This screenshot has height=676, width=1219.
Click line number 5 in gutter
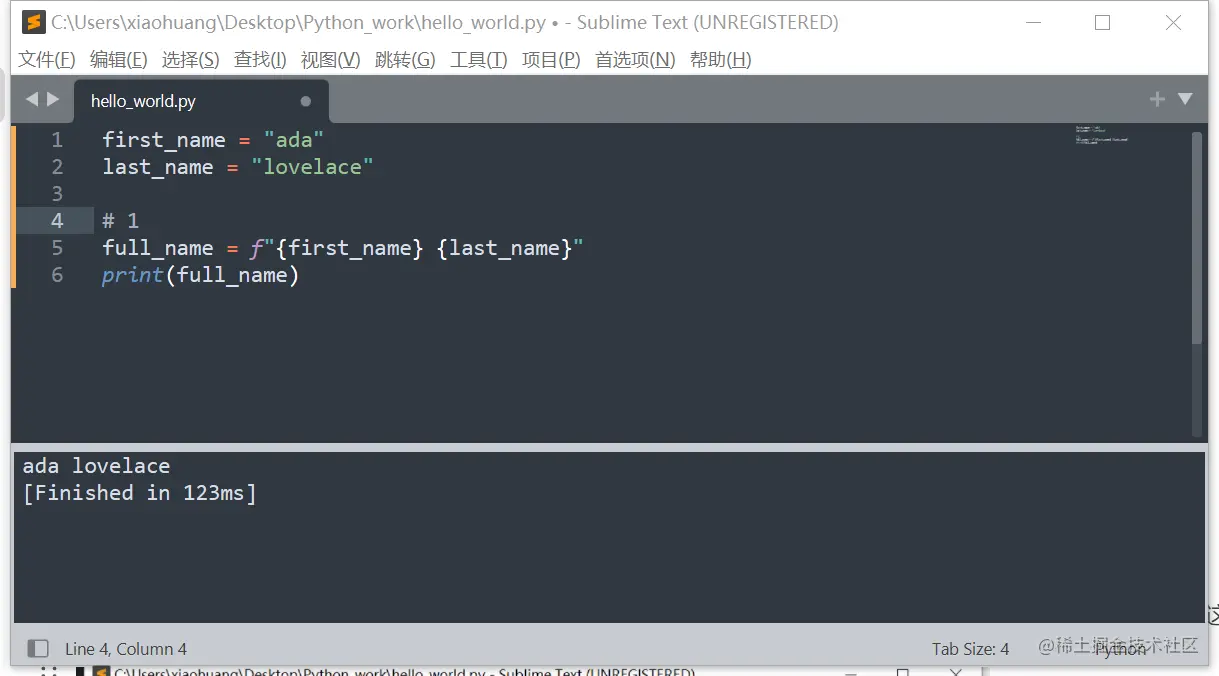click(x=57, y=248)
